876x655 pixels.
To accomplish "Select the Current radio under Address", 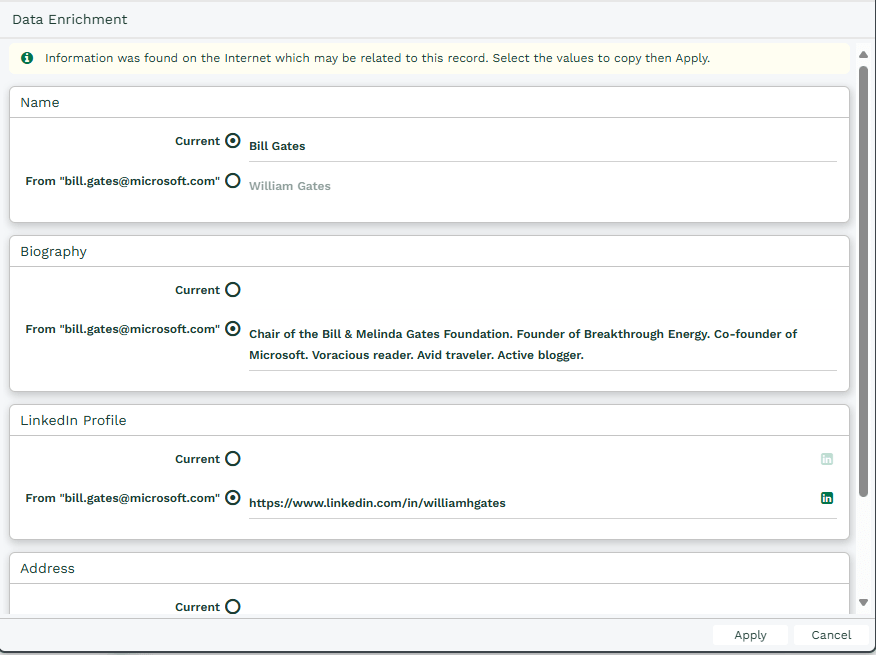I will point(233,606).
